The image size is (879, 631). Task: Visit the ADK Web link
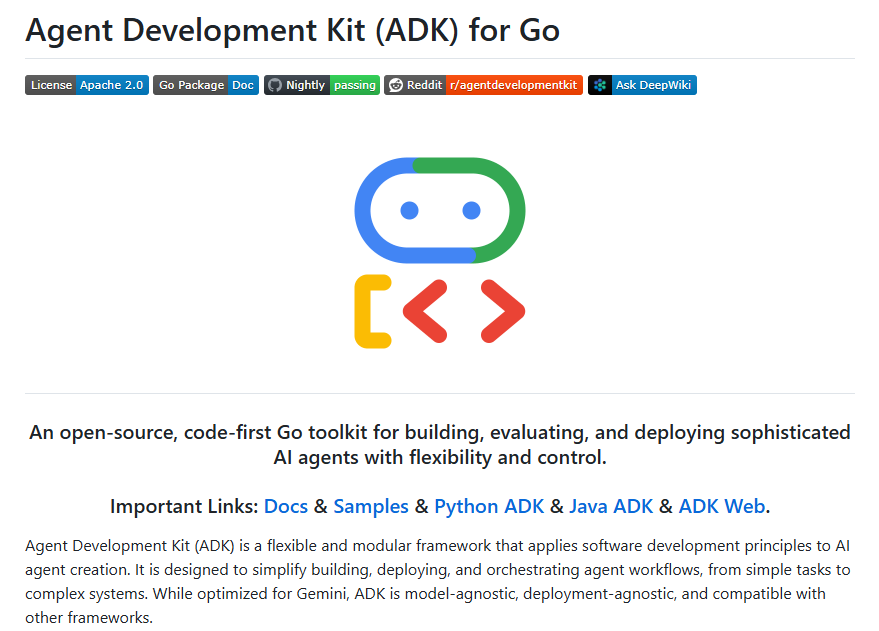click(x=722, y=507)
